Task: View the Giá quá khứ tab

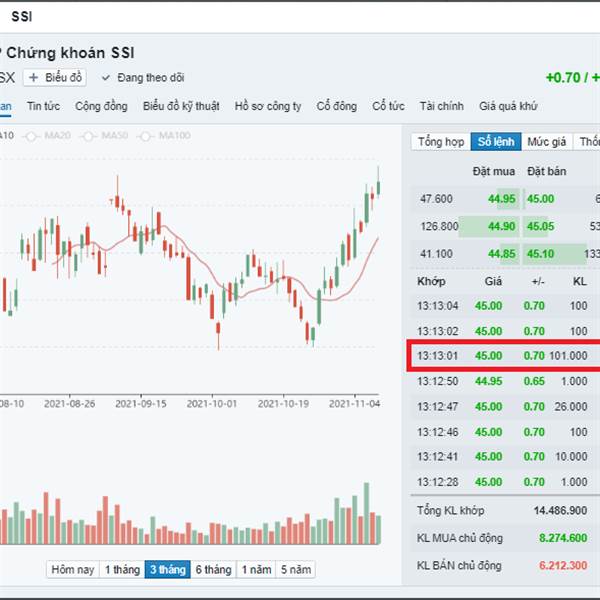Action: (509, 106)
